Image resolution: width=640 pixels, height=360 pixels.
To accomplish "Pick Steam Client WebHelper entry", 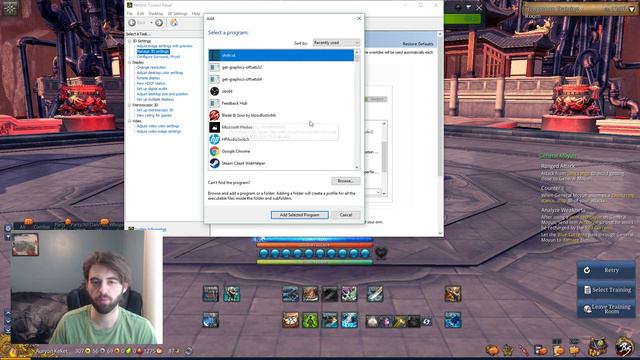I will [281, 163].
